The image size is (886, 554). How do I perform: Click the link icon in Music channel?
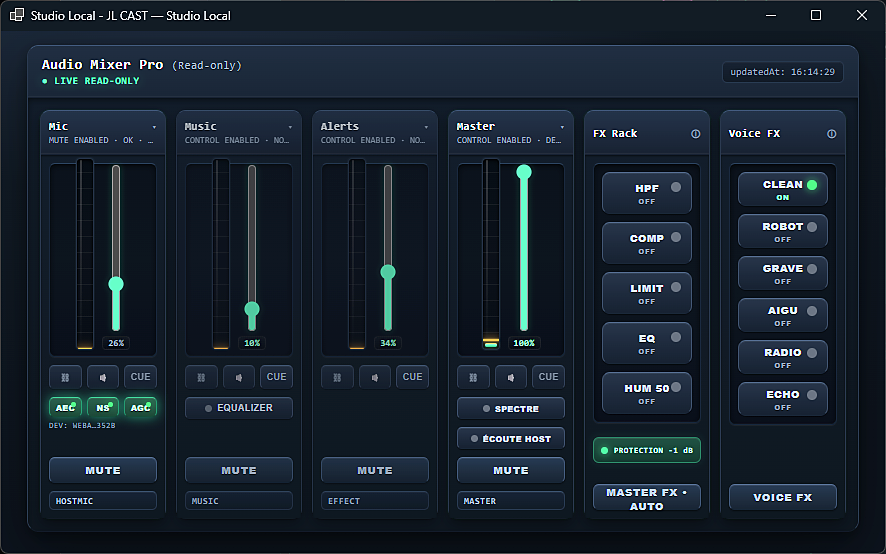(x=201, y=377)
